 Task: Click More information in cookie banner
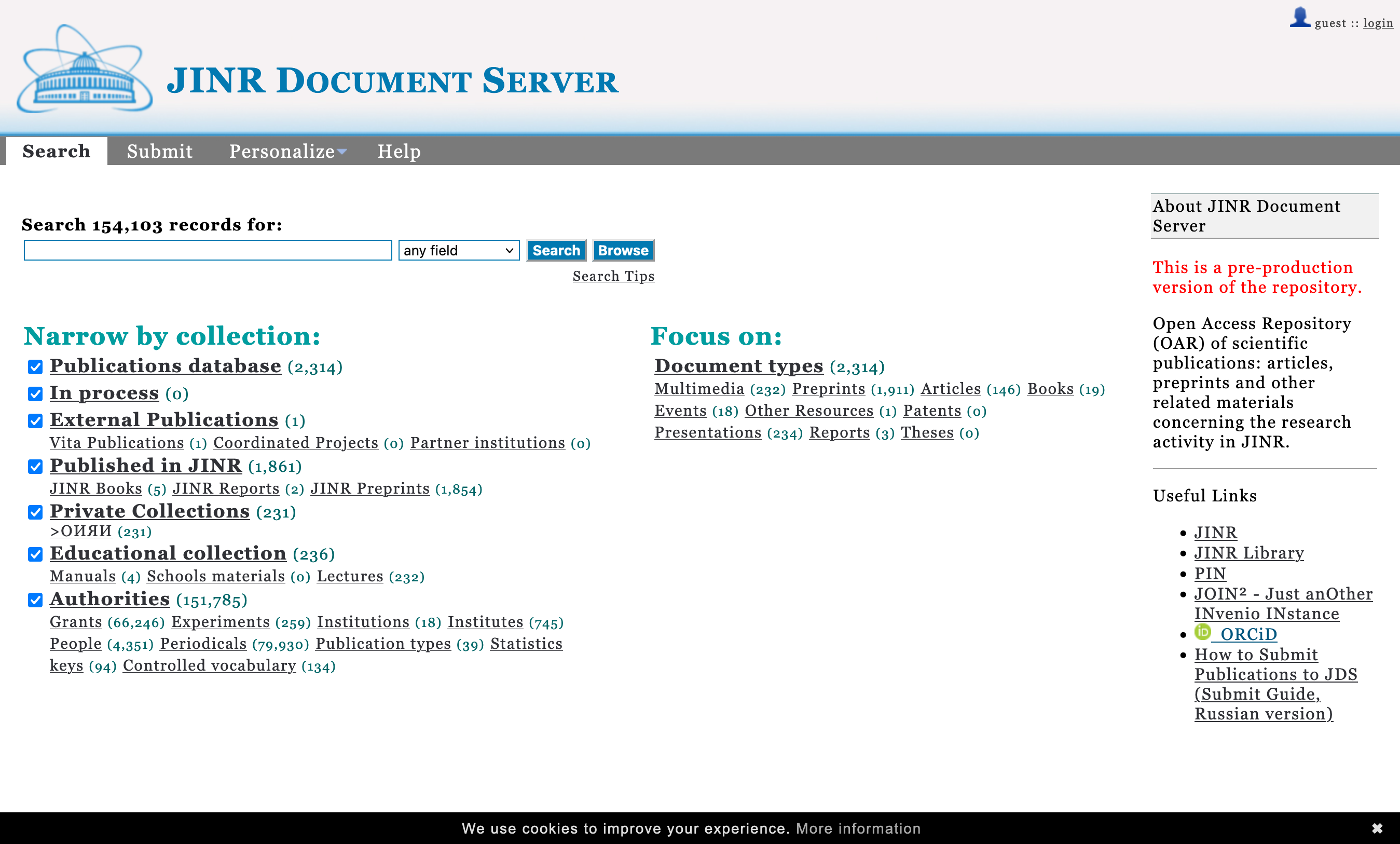858,828
